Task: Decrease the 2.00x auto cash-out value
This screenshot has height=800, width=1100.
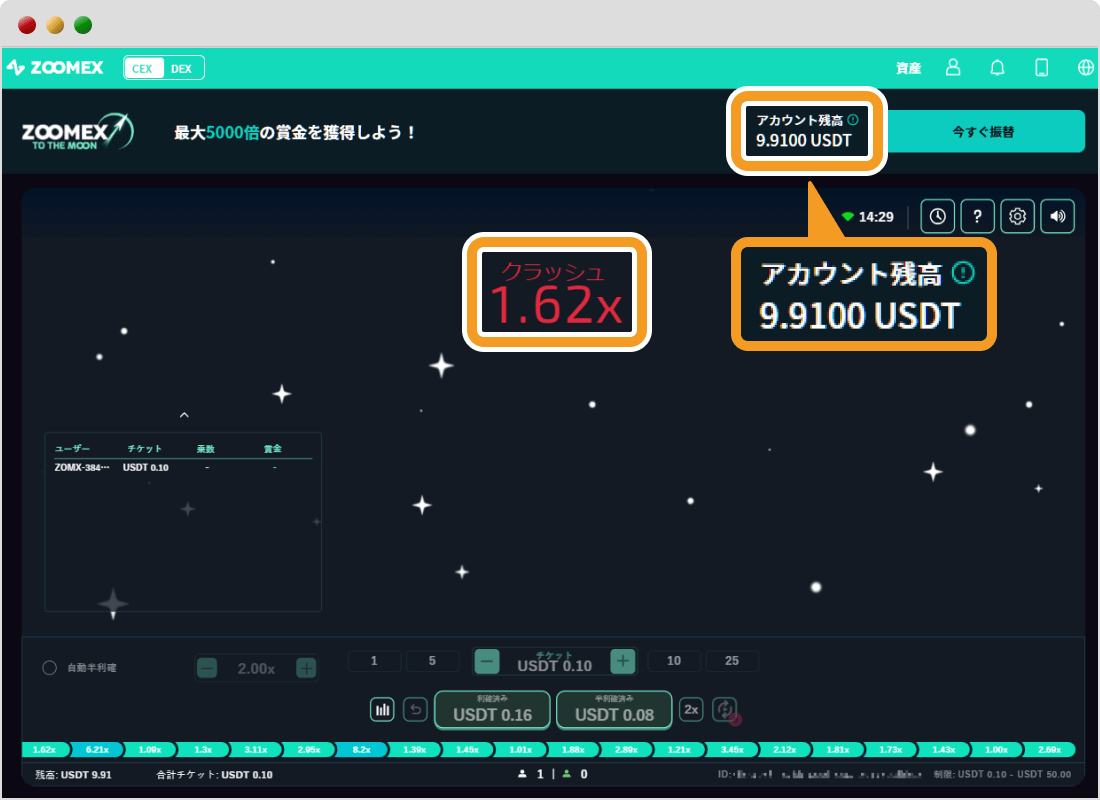Action: click(207, 667)
